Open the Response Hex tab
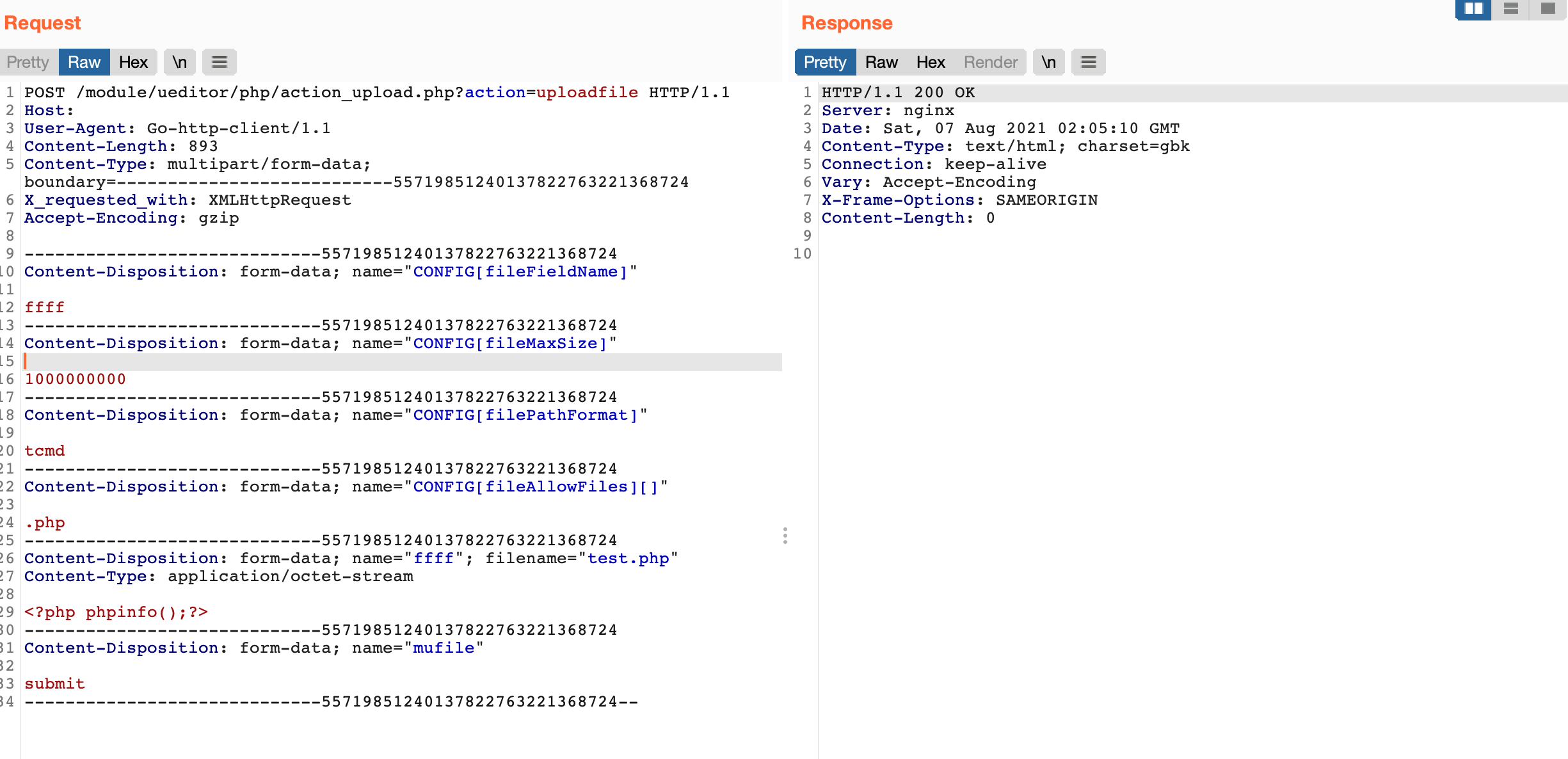The height and width of the screenshot is (759, 1568). [930, 62]
